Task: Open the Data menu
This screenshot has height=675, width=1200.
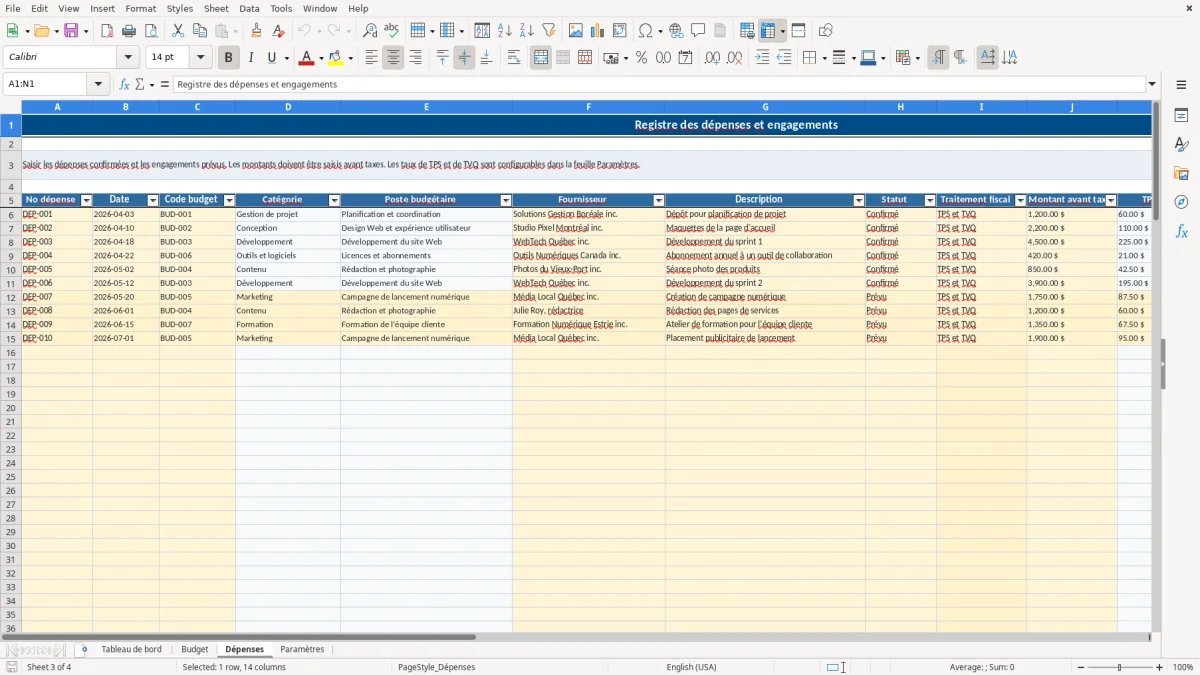Action: point(250,8)
